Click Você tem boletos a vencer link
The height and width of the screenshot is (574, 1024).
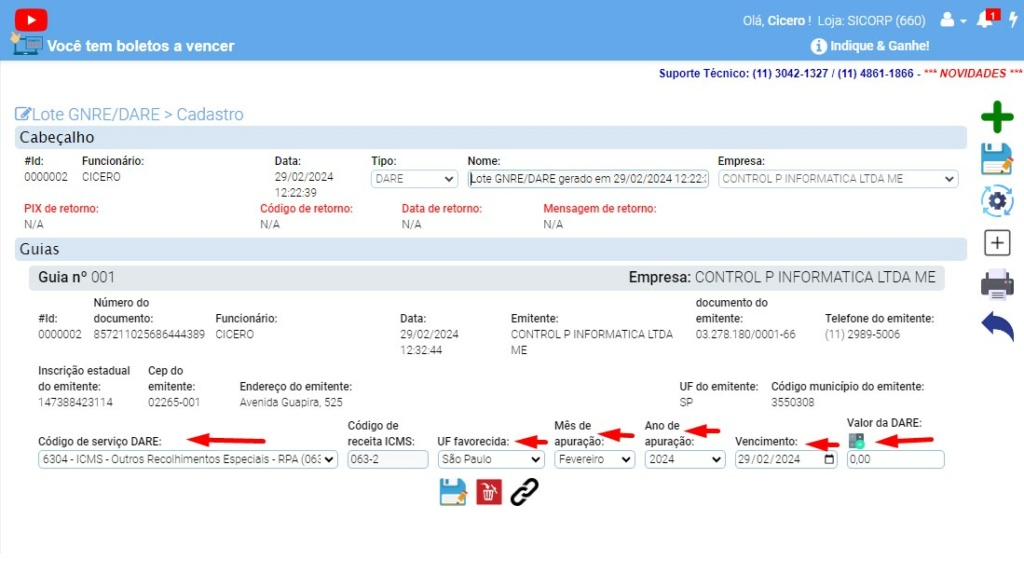coord(140,46)
